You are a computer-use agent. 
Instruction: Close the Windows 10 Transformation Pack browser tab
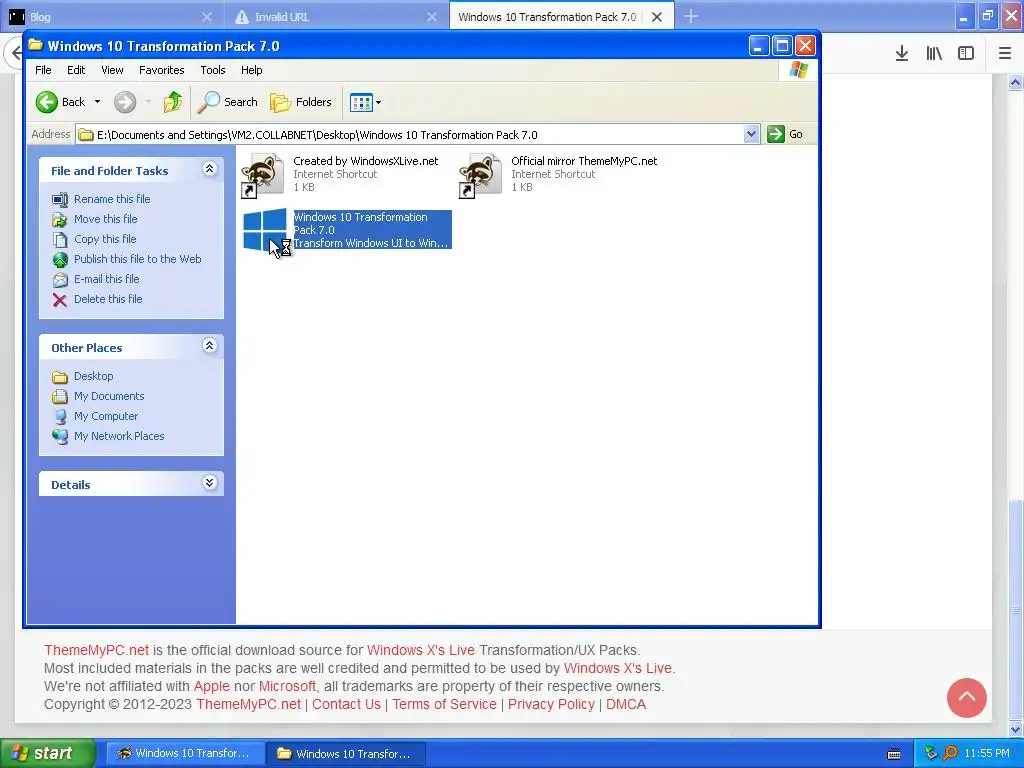pyautogui.click(x=657, y=17)
